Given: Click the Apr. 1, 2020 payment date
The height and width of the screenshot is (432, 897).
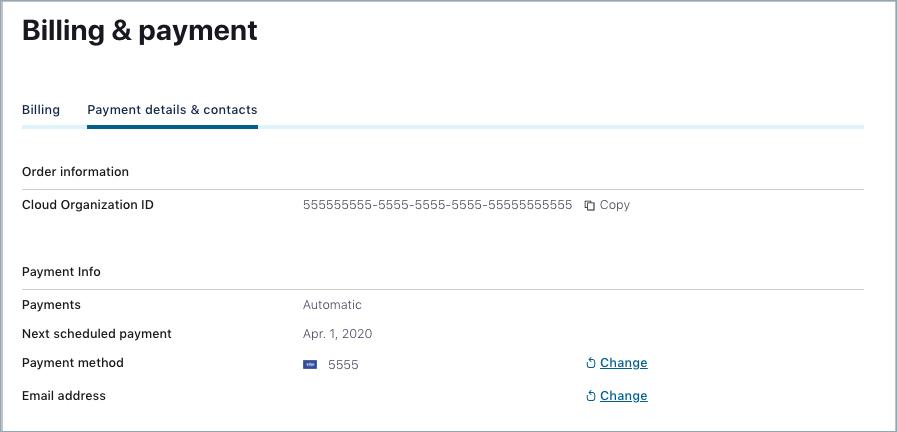Looking at the screenshot, I should [337, 334].
